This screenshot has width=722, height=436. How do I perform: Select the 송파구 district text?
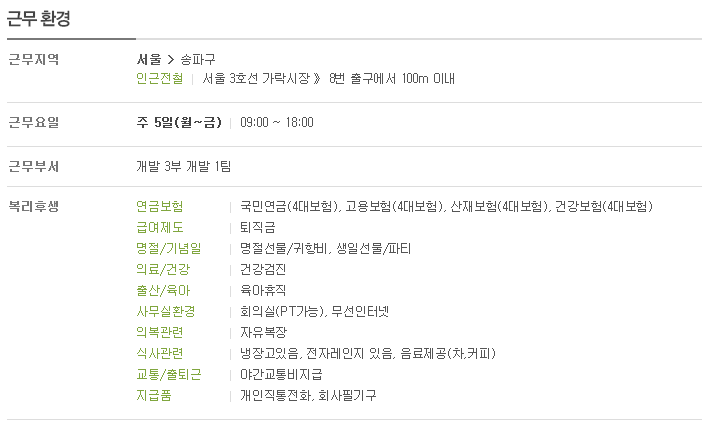198,59
